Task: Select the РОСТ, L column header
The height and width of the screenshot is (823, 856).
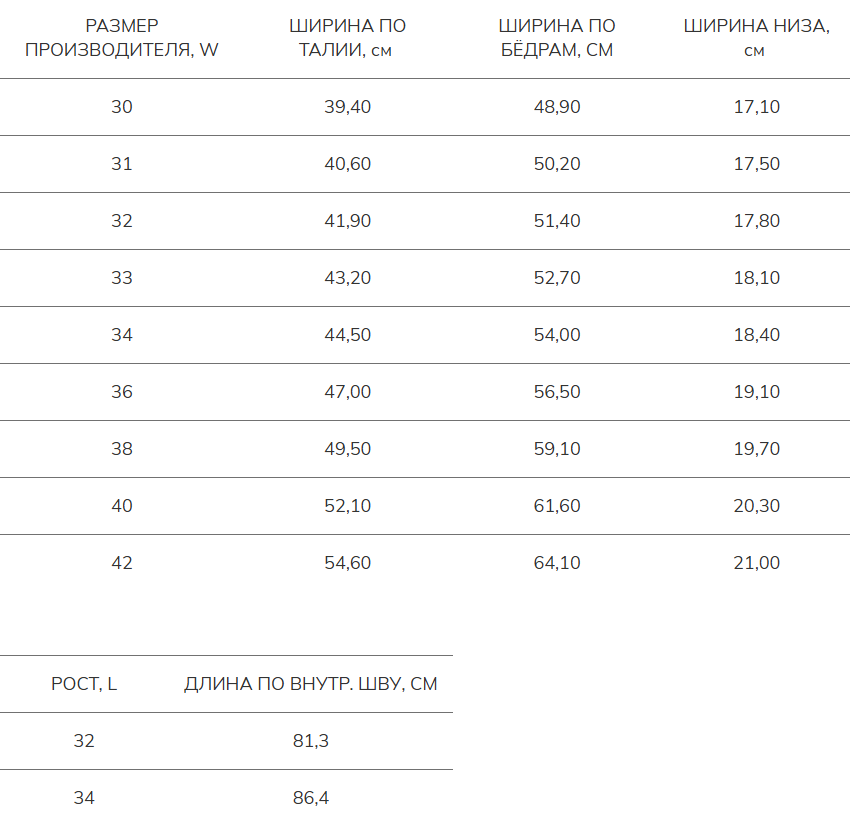Action: click(x=84, y=684)
